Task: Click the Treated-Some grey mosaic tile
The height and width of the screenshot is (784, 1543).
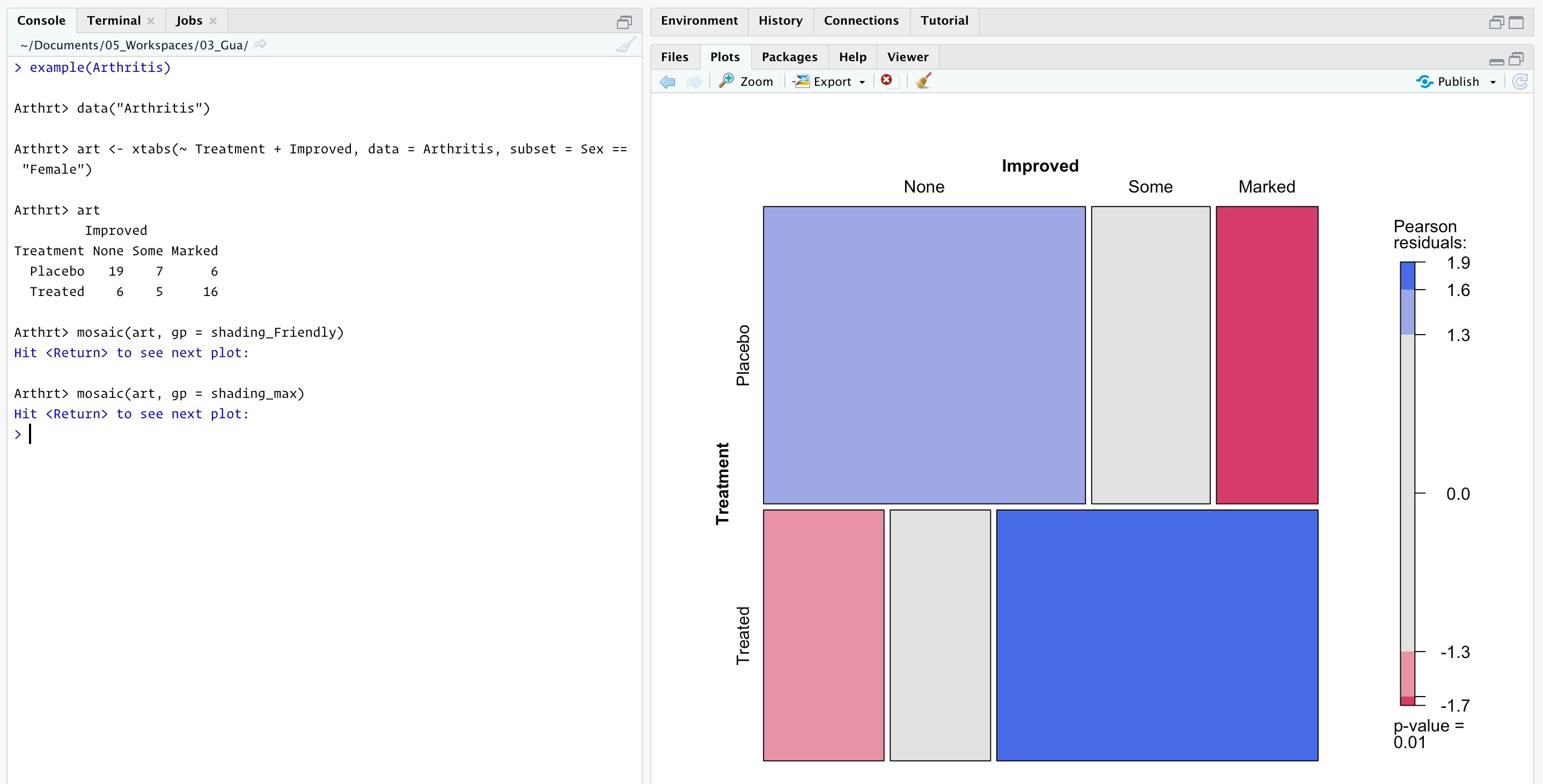Action: [941, 635]
